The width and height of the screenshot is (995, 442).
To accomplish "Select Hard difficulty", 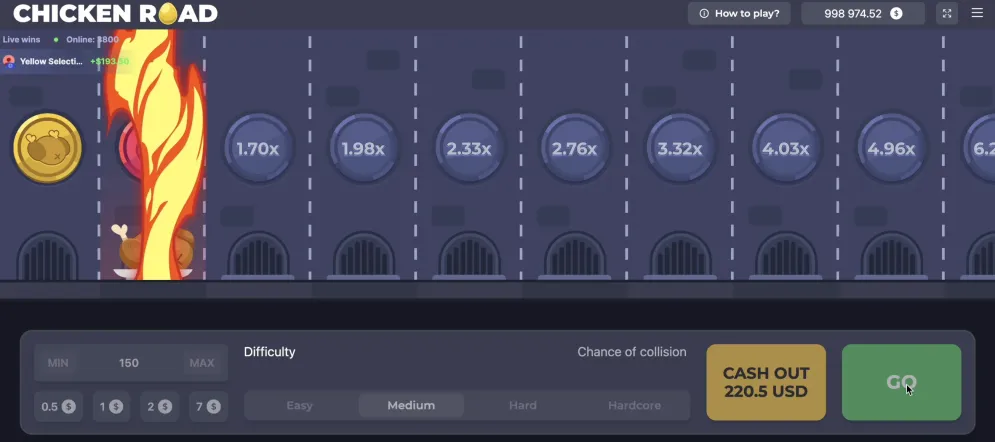I will (x=523, y=405).
